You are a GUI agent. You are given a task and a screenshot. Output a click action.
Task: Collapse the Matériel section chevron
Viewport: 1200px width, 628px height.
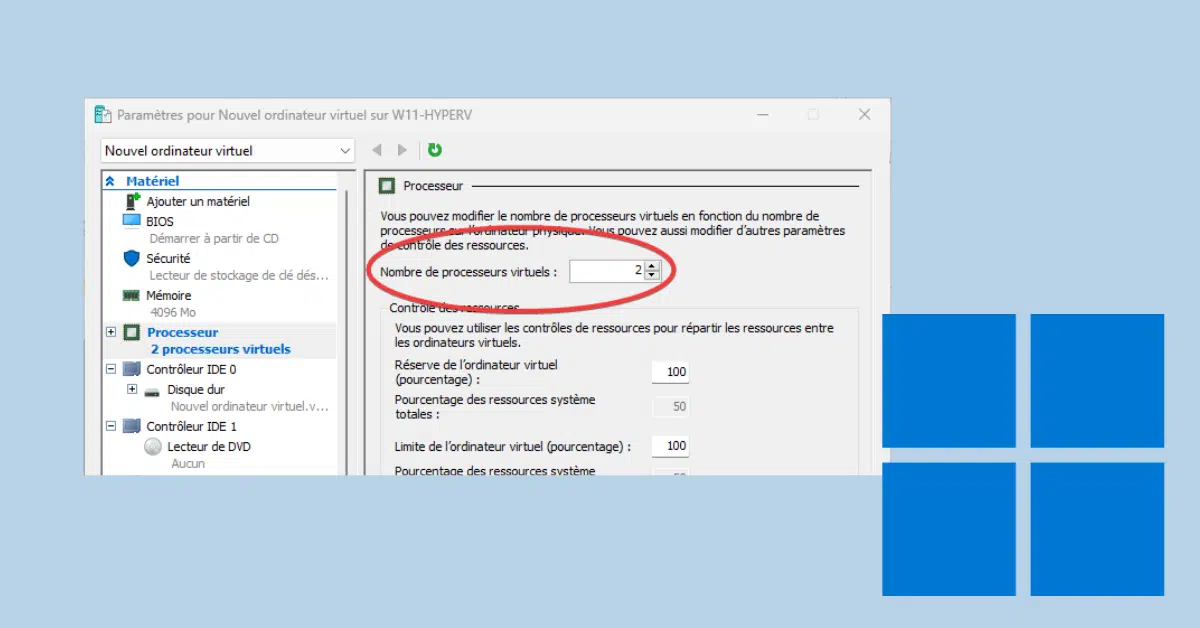110,181
